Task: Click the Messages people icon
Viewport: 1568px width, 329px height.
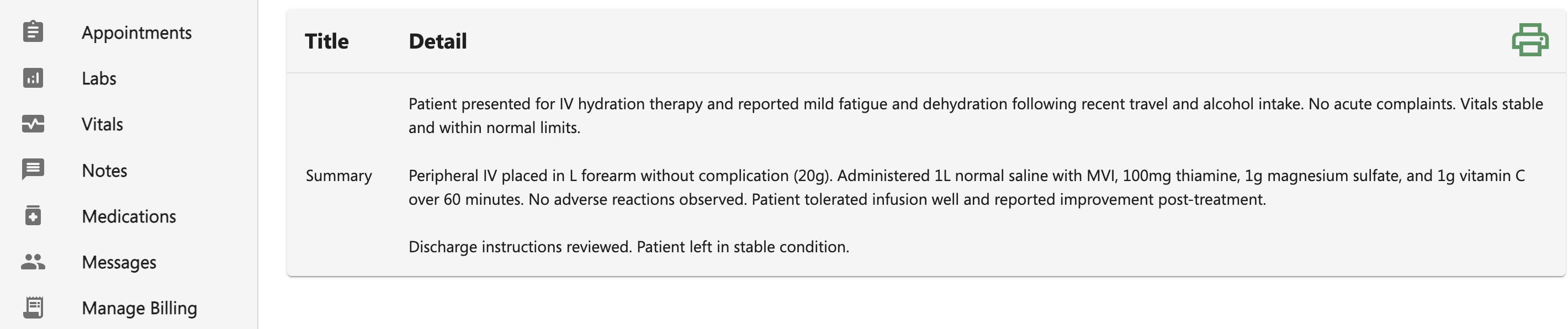Action: (x=33, y=262)
